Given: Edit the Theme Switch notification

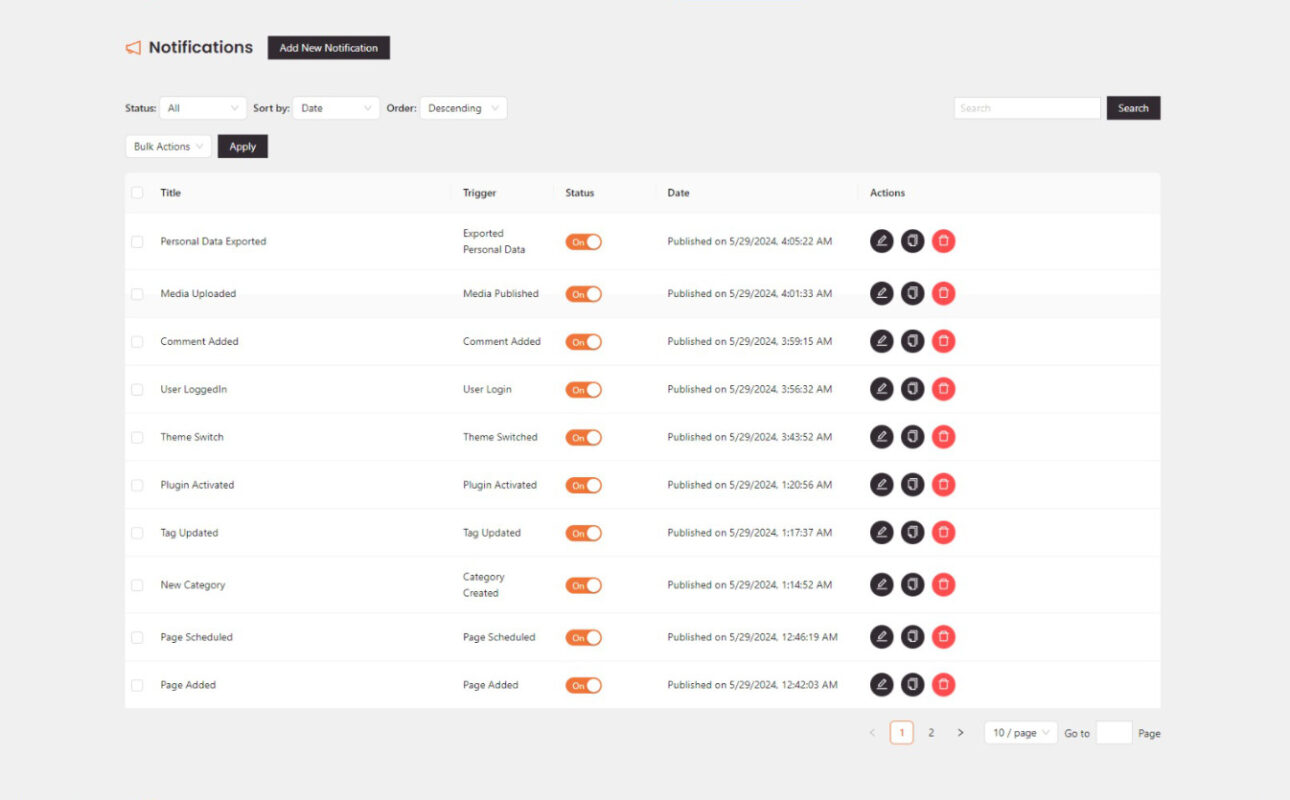Looking at the screenshot, I should (881, 437).
